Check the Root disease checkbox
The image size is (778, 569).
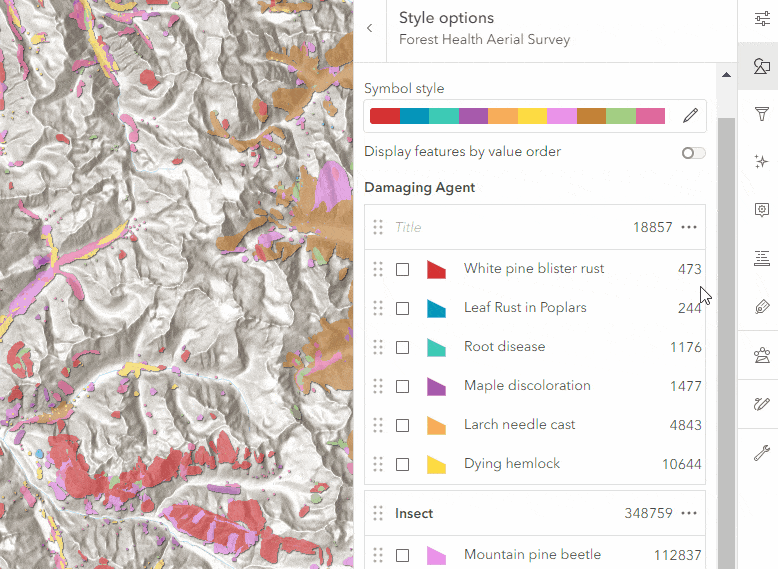pos(402,348)
